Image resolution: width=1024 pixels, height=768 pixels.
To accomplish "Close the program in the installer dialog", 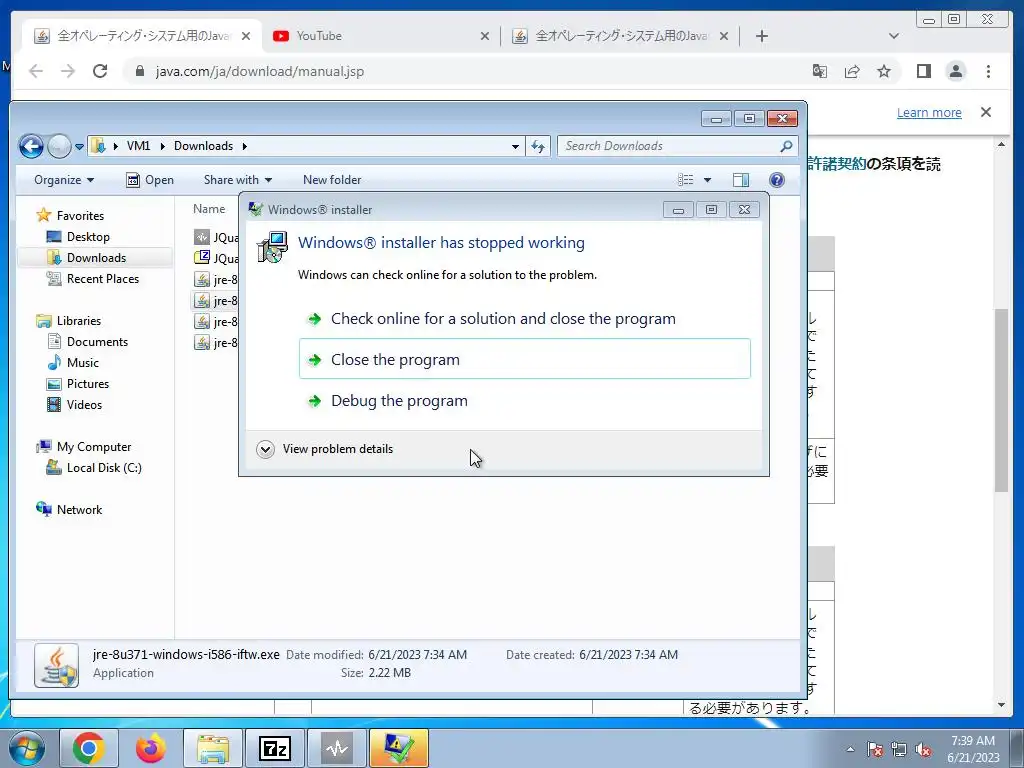I will point(524,359).
